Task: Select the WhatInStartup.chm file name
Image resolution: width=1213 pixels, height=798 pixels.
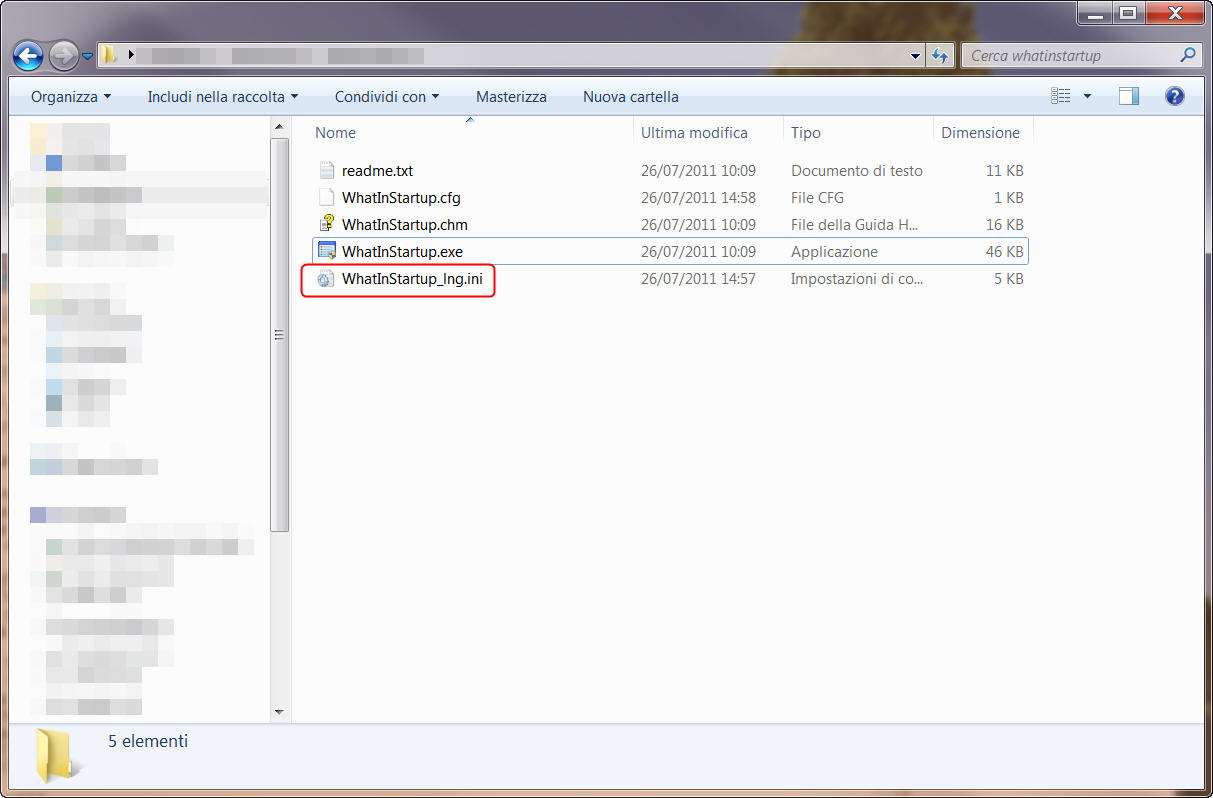Action: point(404,225)
